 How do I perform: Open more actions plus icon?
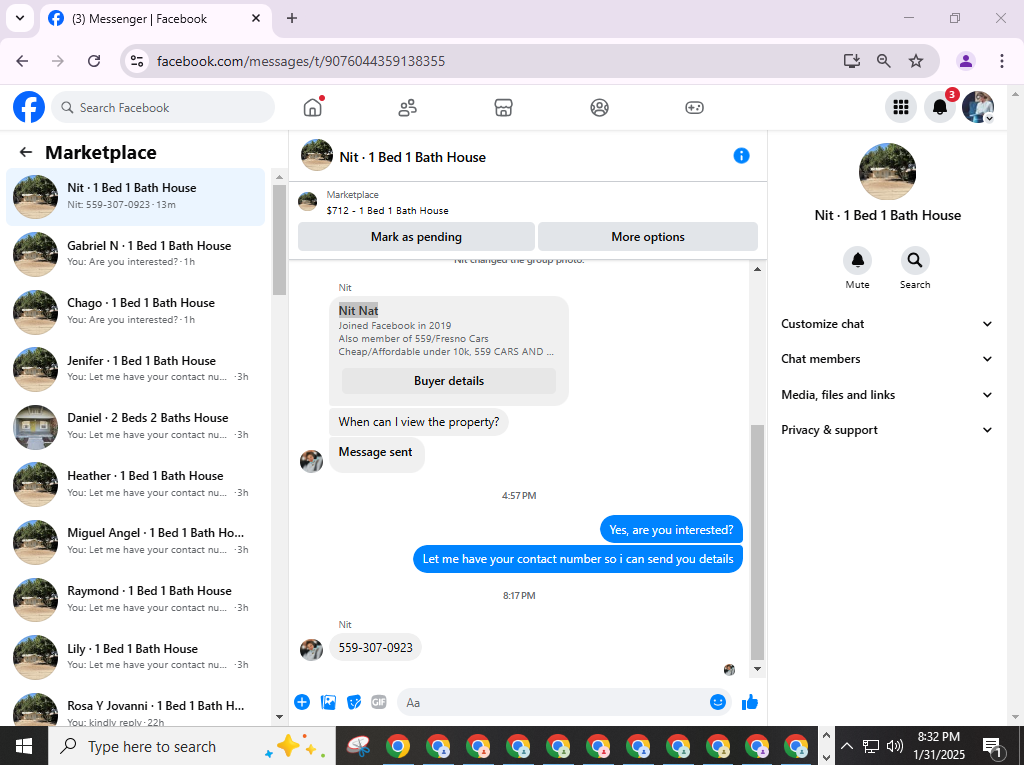coord(302,702)
